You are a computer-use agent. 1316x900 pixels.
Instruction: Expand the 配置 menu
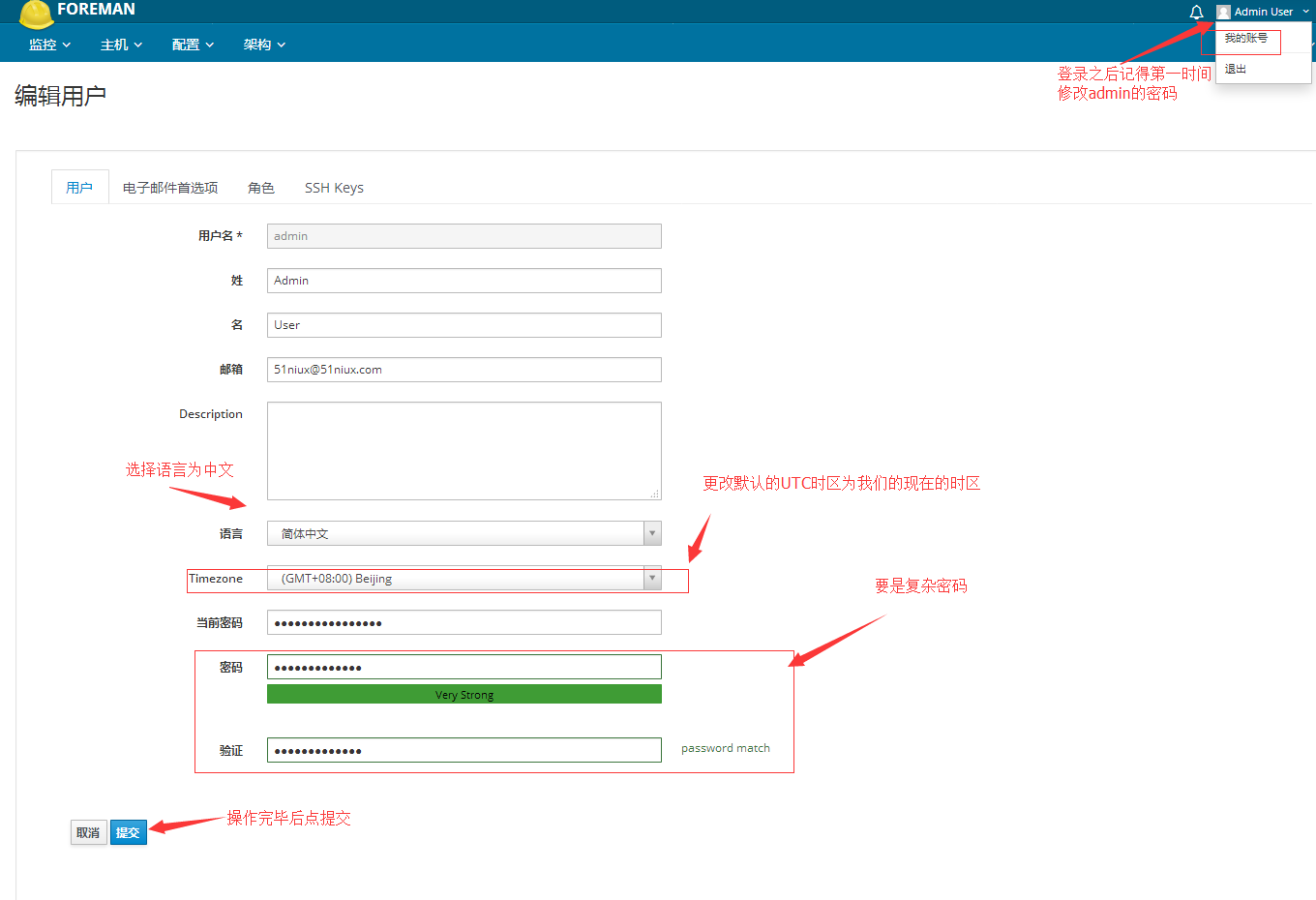click(193, 45)
